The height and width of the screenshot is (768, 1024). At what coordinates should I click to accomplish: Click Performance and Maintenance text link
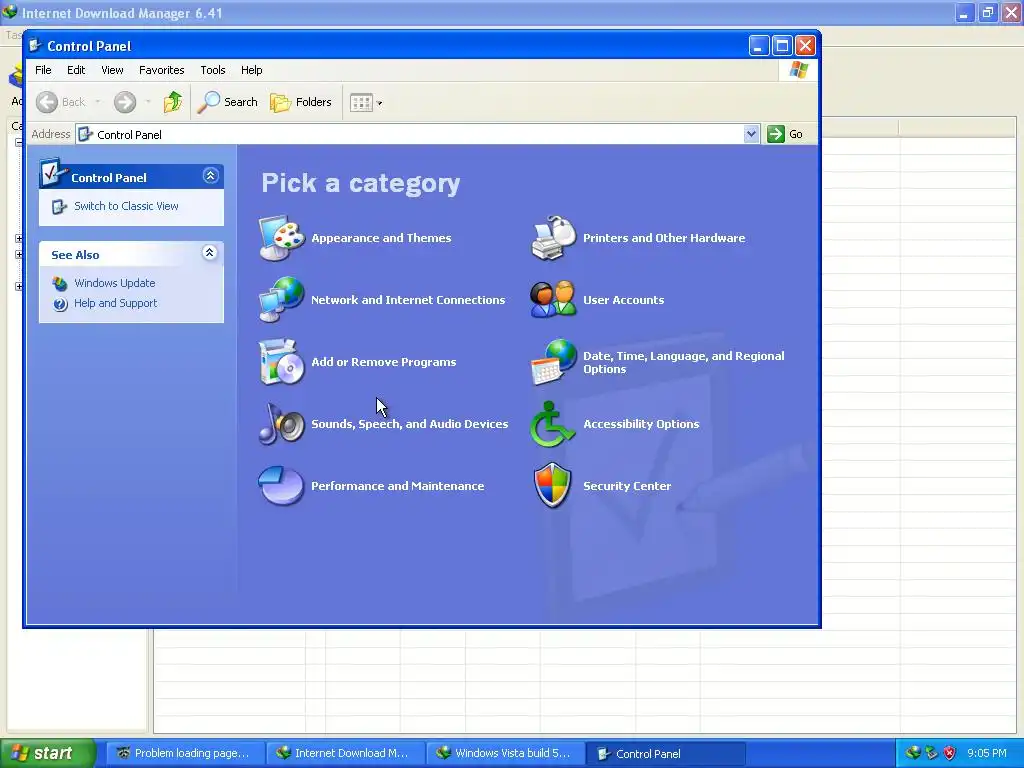[398, 487]
